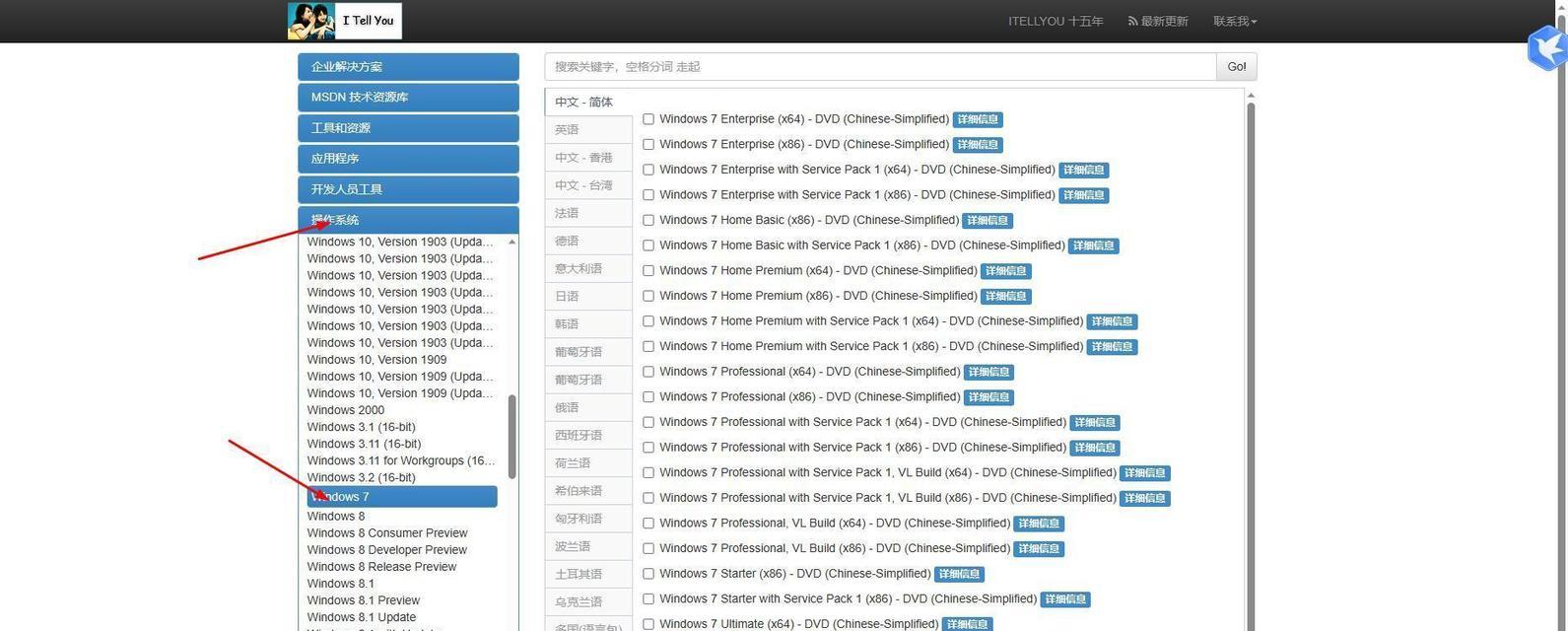
Task: Expand the 企业解决方案 section
Action: [x=408, y=67]
